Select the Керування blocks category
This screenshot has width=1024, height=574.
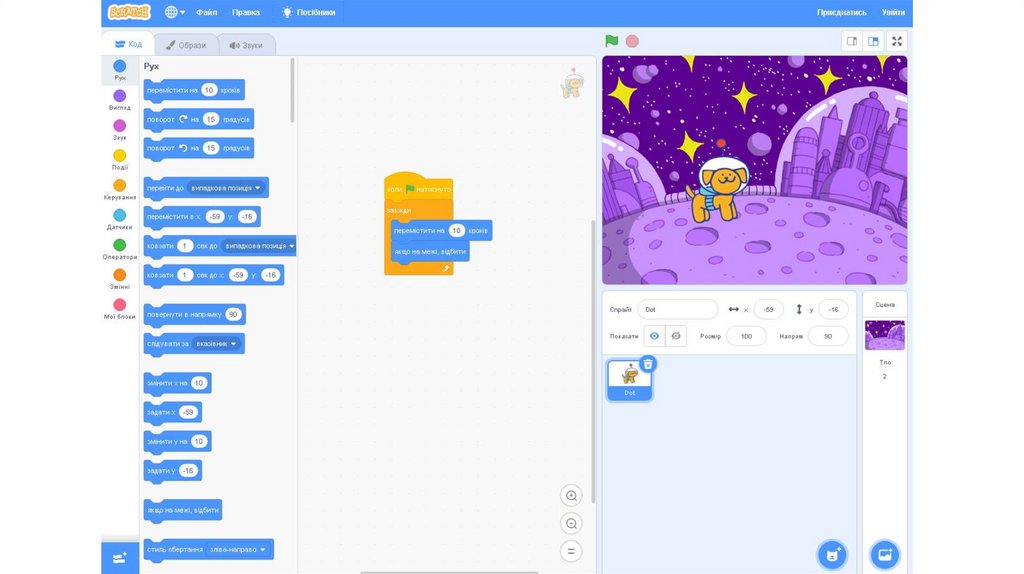120,190
